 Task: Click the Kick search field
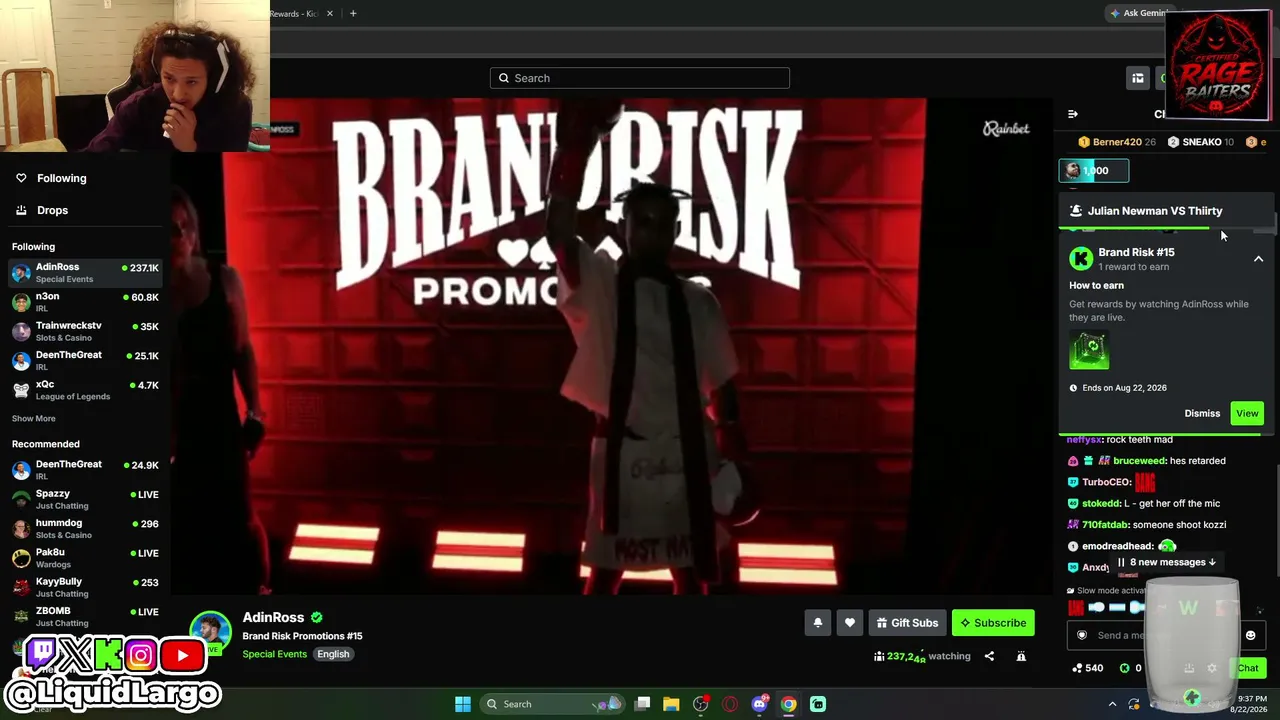coord(640,78)
